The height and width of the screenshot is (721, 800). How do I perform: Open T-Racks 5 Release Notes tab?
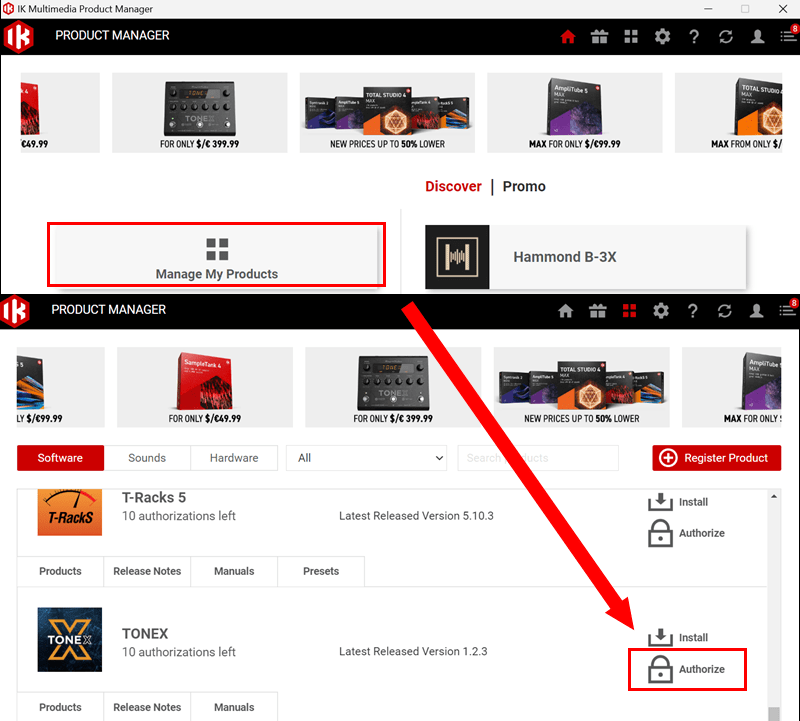point(147,571)
